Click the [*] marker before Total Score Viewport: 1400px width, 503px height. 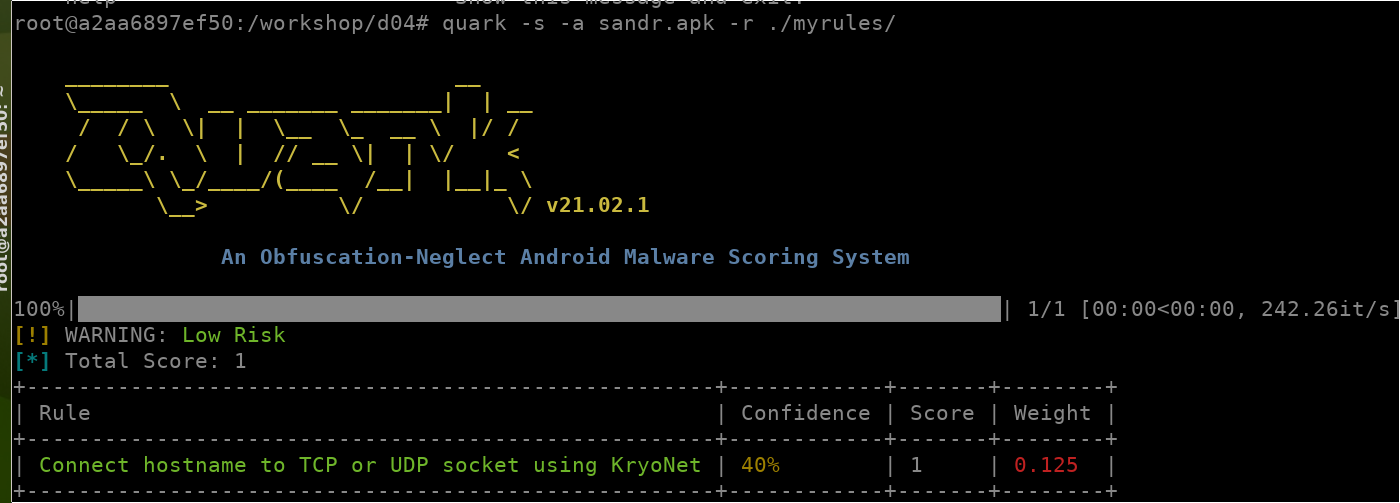point(34,361)
